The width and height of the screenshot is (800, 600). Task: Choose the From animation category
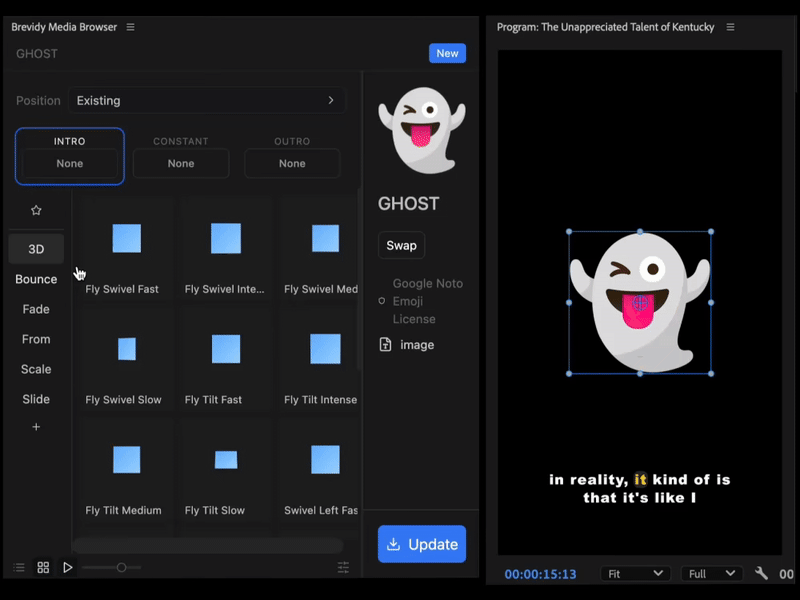36,339
